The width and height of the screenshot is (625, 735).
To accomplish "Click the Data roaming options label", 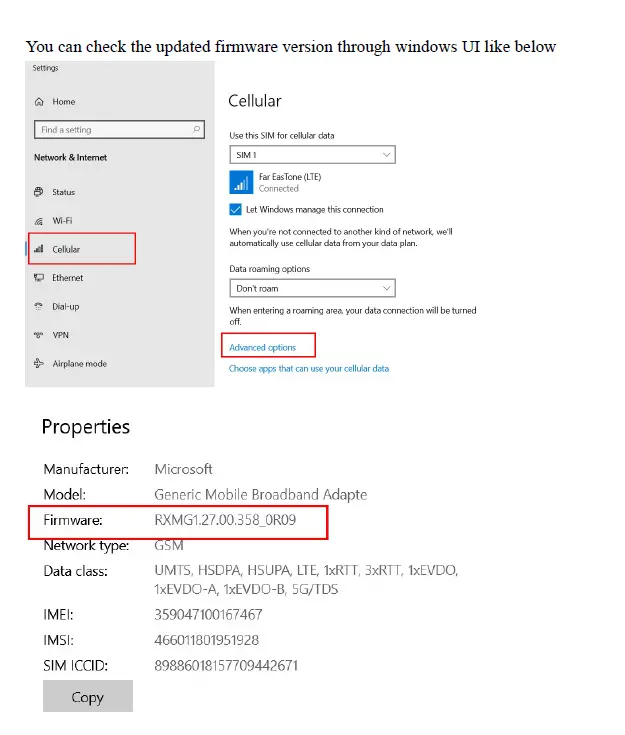I will 270,269.
